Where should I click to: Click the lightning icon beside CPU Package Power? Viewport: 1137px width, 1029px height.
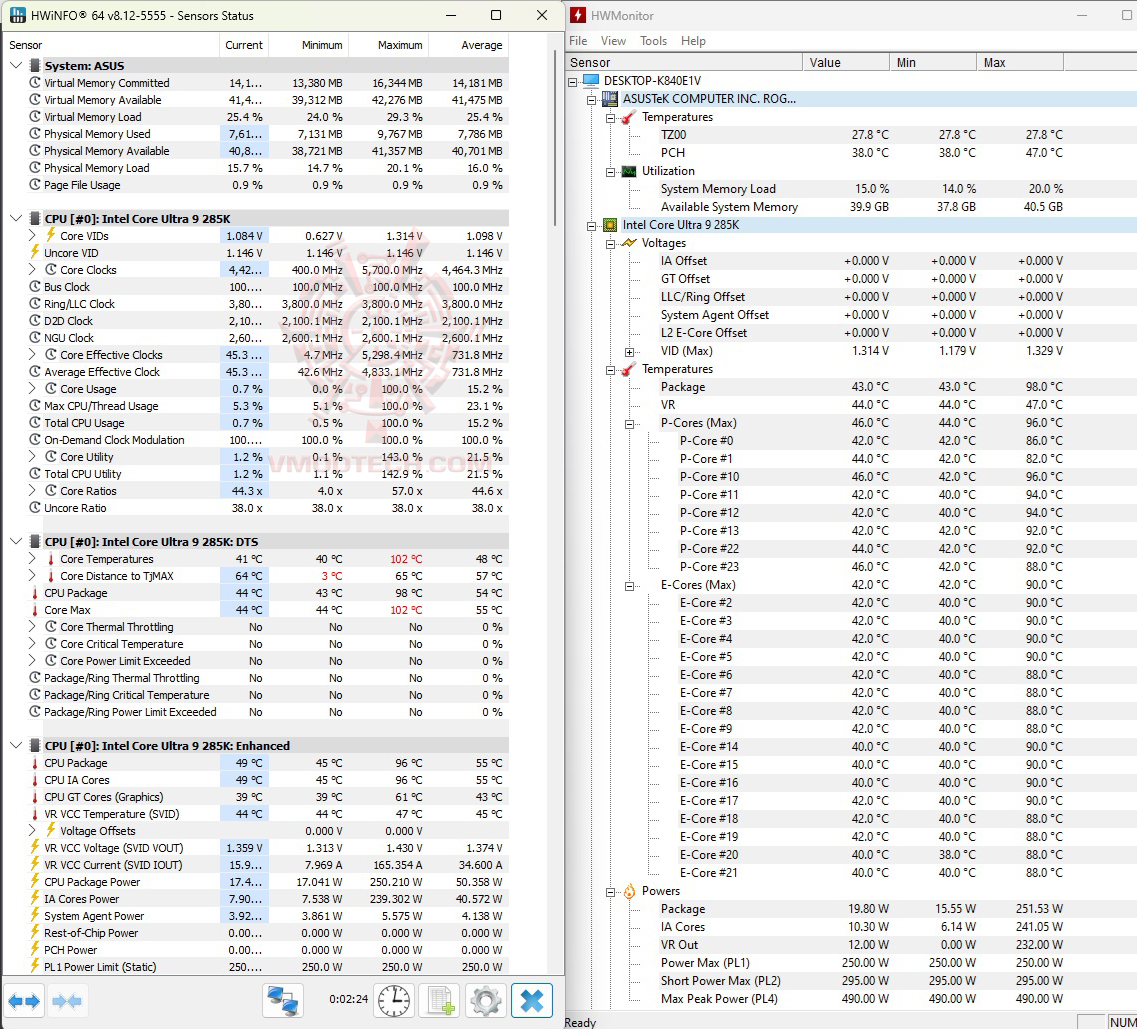click(34, 882)
